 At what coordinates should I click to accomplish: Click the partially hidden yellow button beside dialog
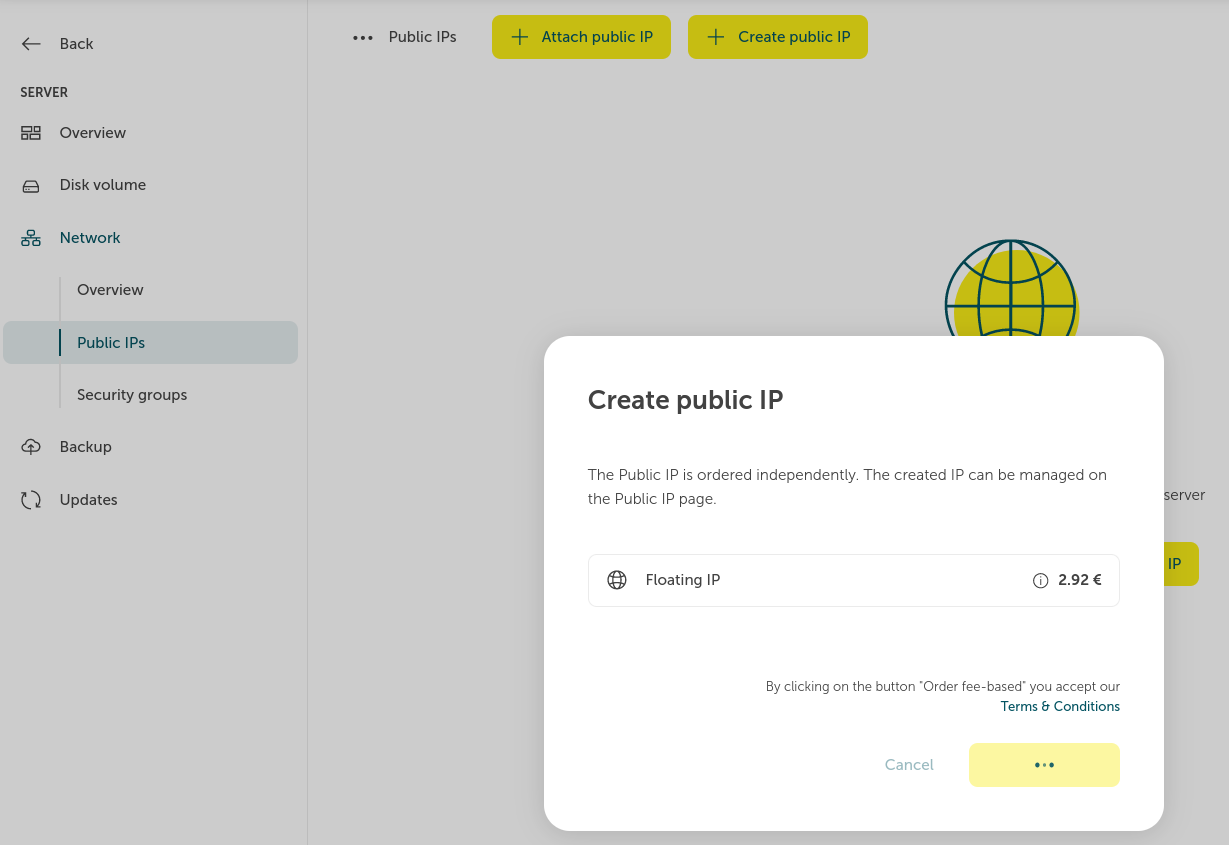point(1180,564)
